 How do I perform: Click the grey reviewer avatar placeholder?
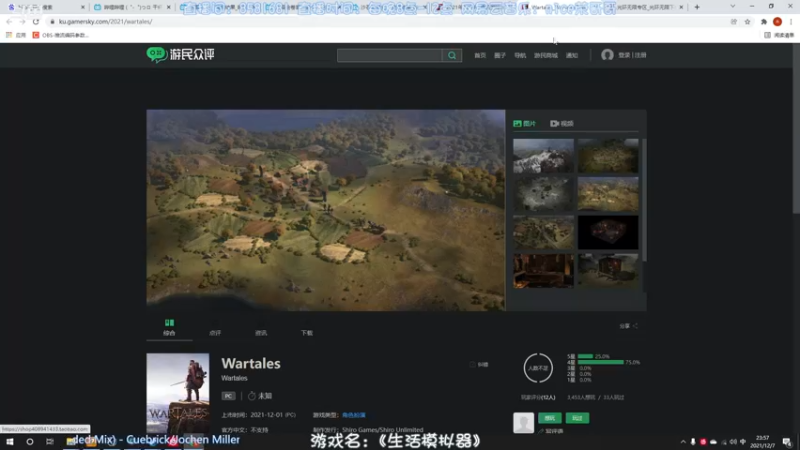[x=523, y=422]
